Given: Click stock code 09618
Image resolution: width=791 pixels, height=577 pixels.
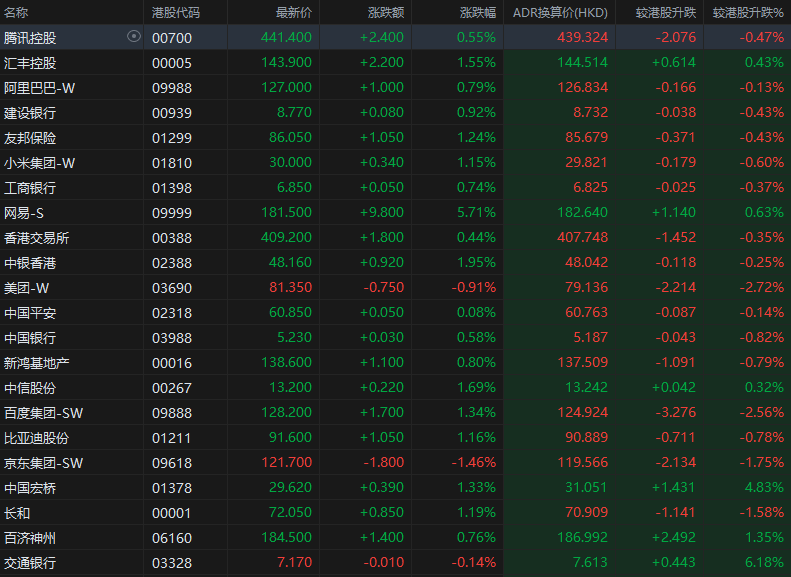Looking at the screenshot, I should 172,463.
